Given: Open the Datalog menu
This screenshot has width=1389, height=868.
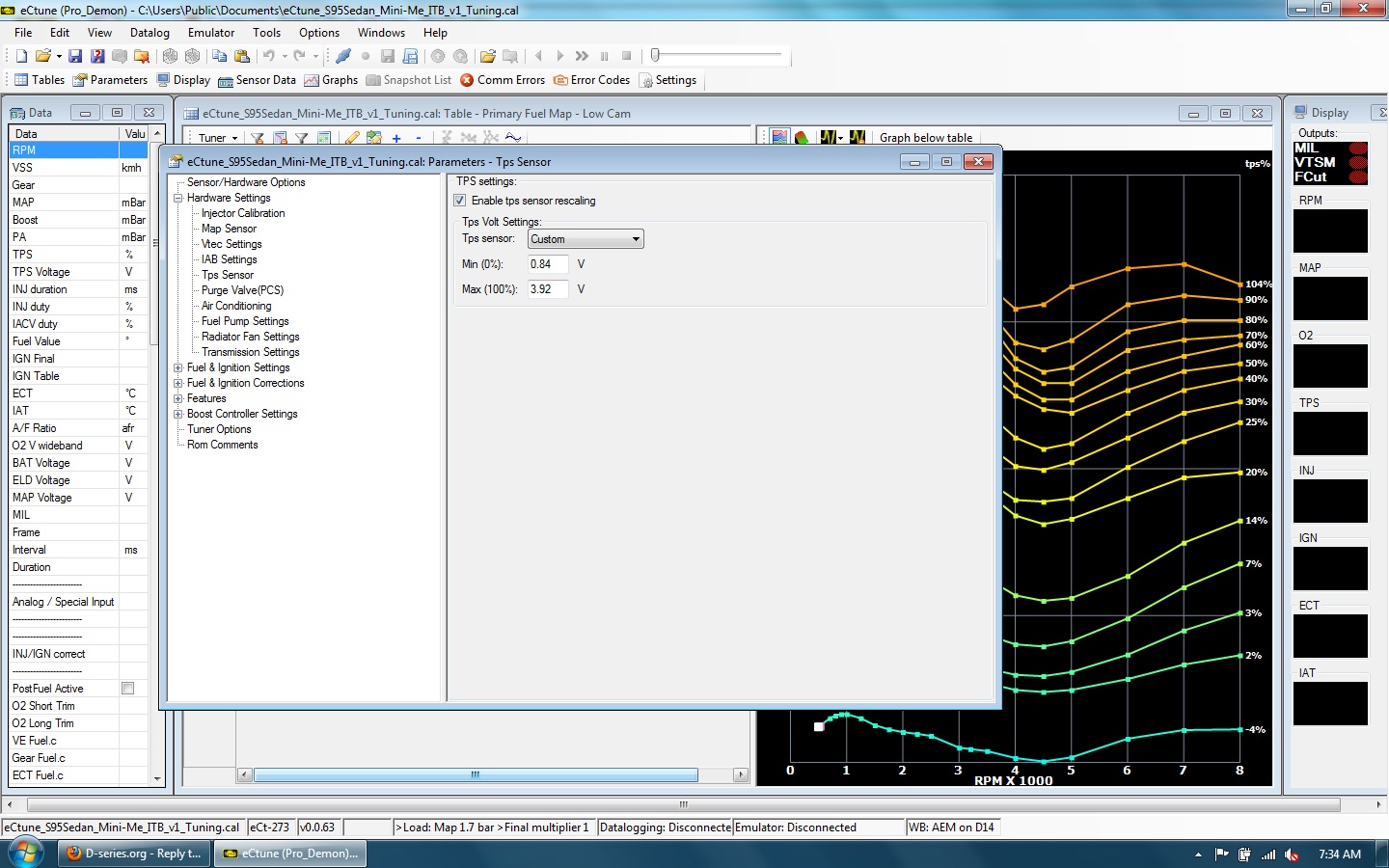Looking at the screenshot, I should (150, 33).
